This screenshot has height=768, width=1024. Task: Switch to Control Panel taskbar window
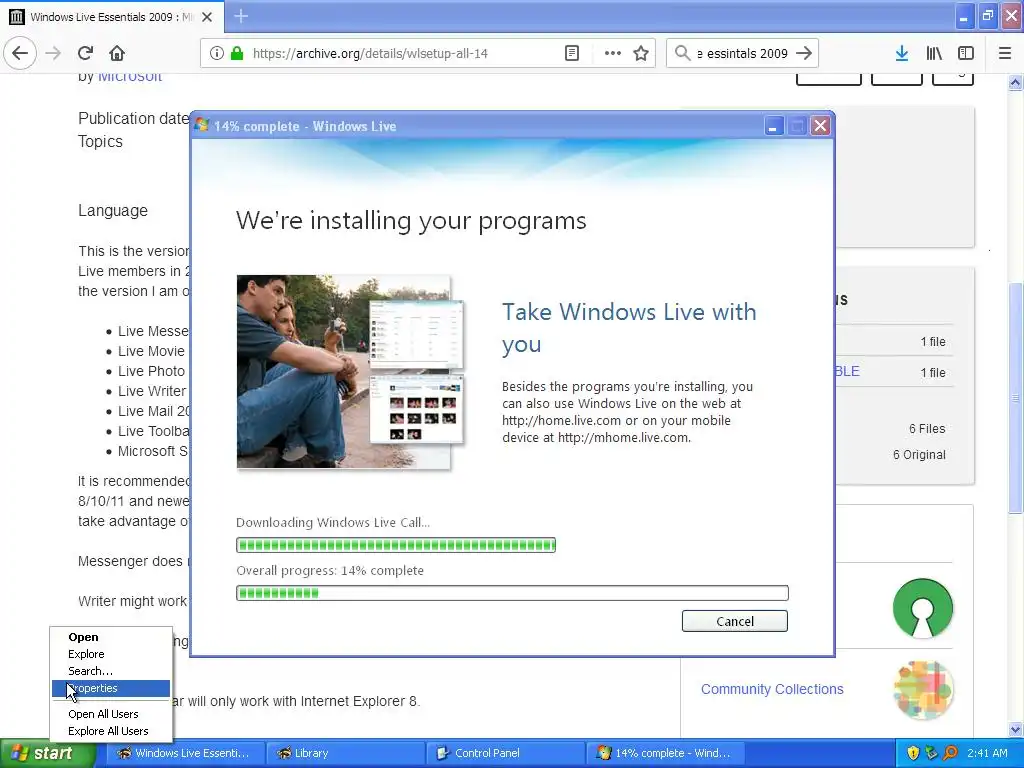click(x=505, y=753)
